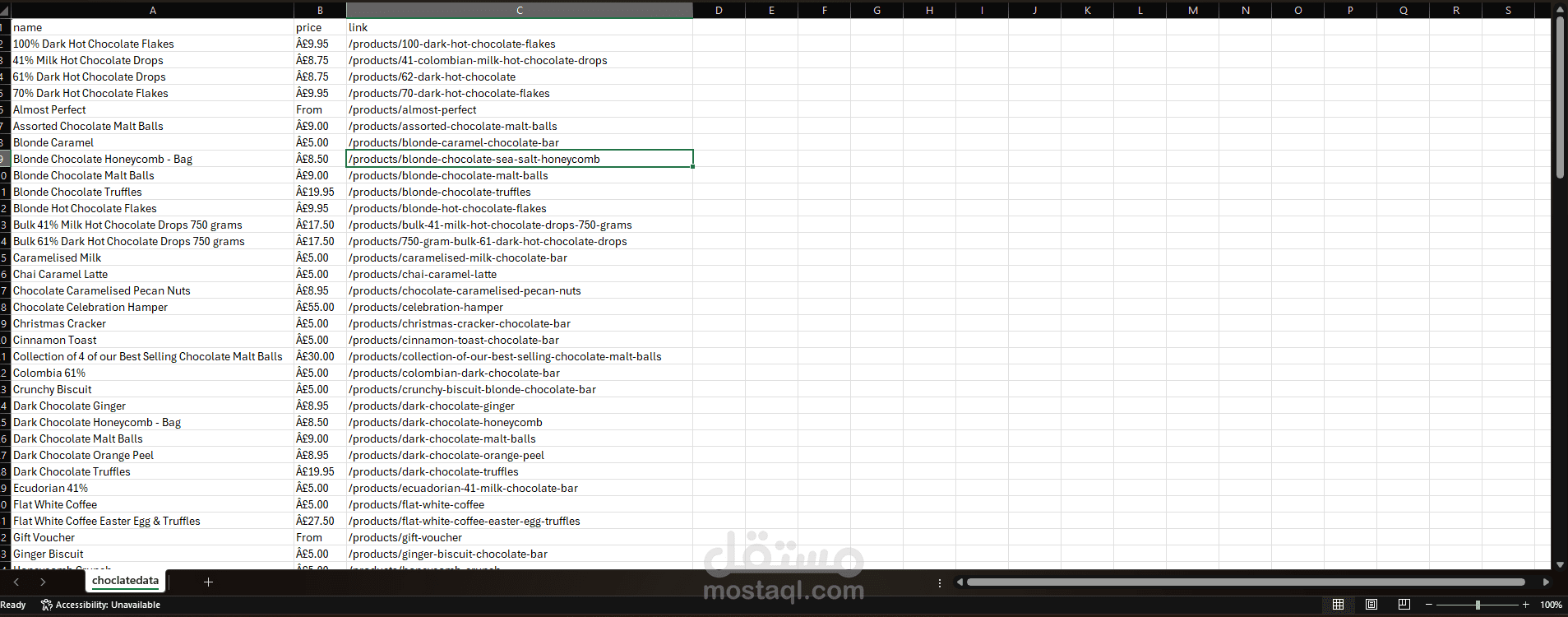Click the zoom out minus icon
The image size is (1568, 617).
1429,605
